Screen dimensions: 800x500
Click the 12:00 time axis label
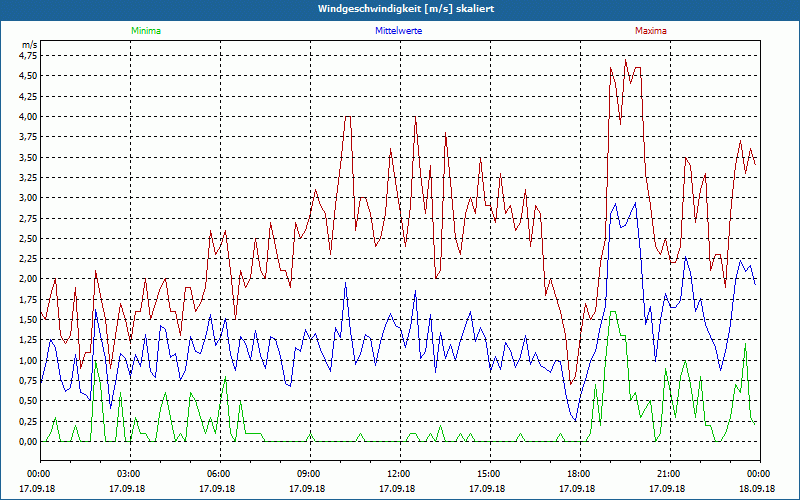click(398, 474)
